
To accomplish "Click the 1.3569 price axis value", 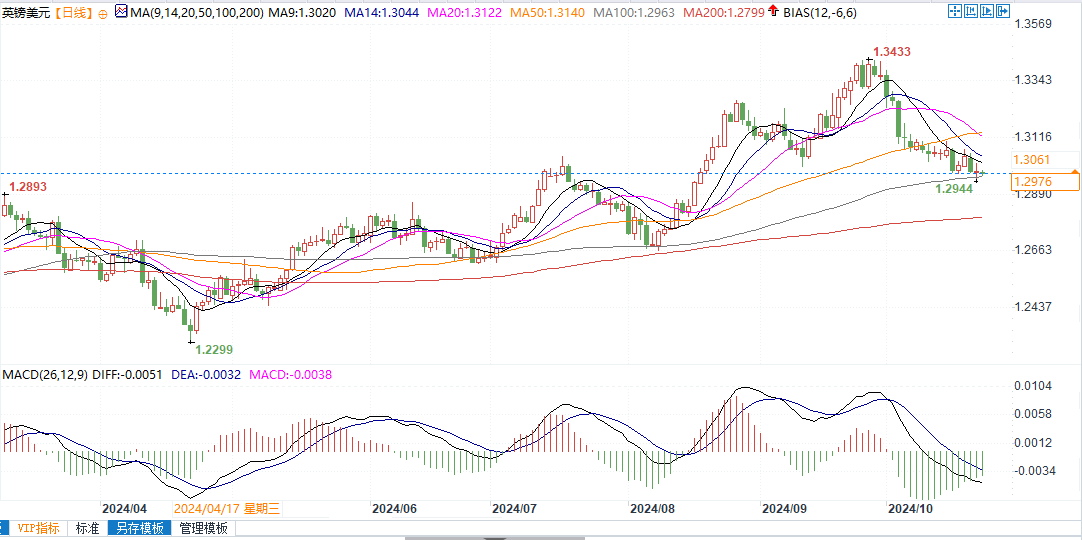I will 1032,24.
